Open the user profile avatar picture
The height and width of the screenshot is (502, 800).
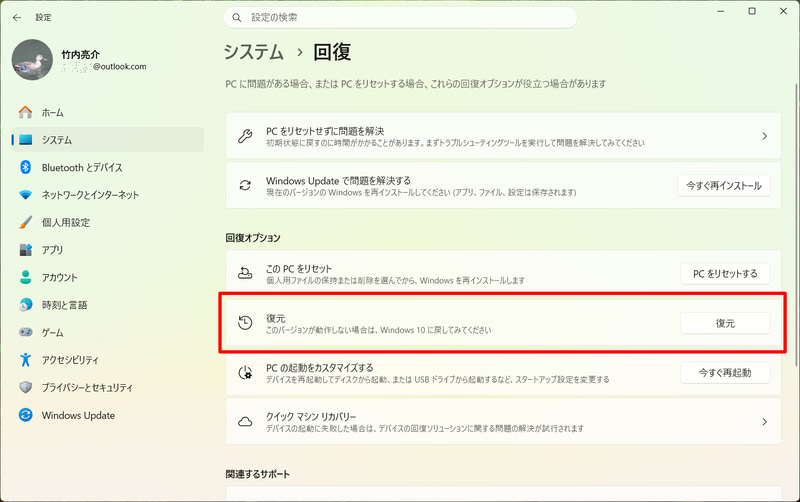coord(32,60)
